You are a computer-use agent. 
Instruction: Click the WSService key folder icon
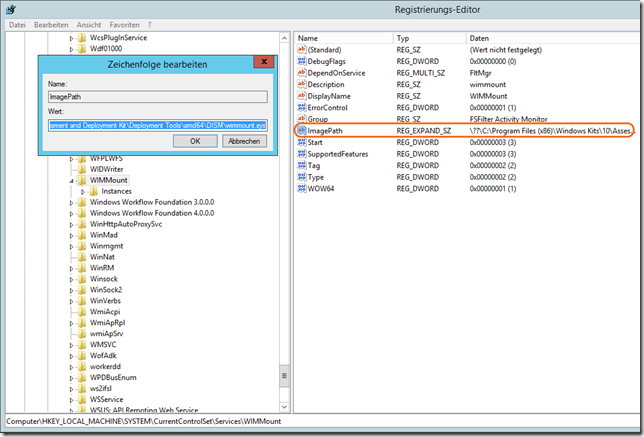[83, 399]
